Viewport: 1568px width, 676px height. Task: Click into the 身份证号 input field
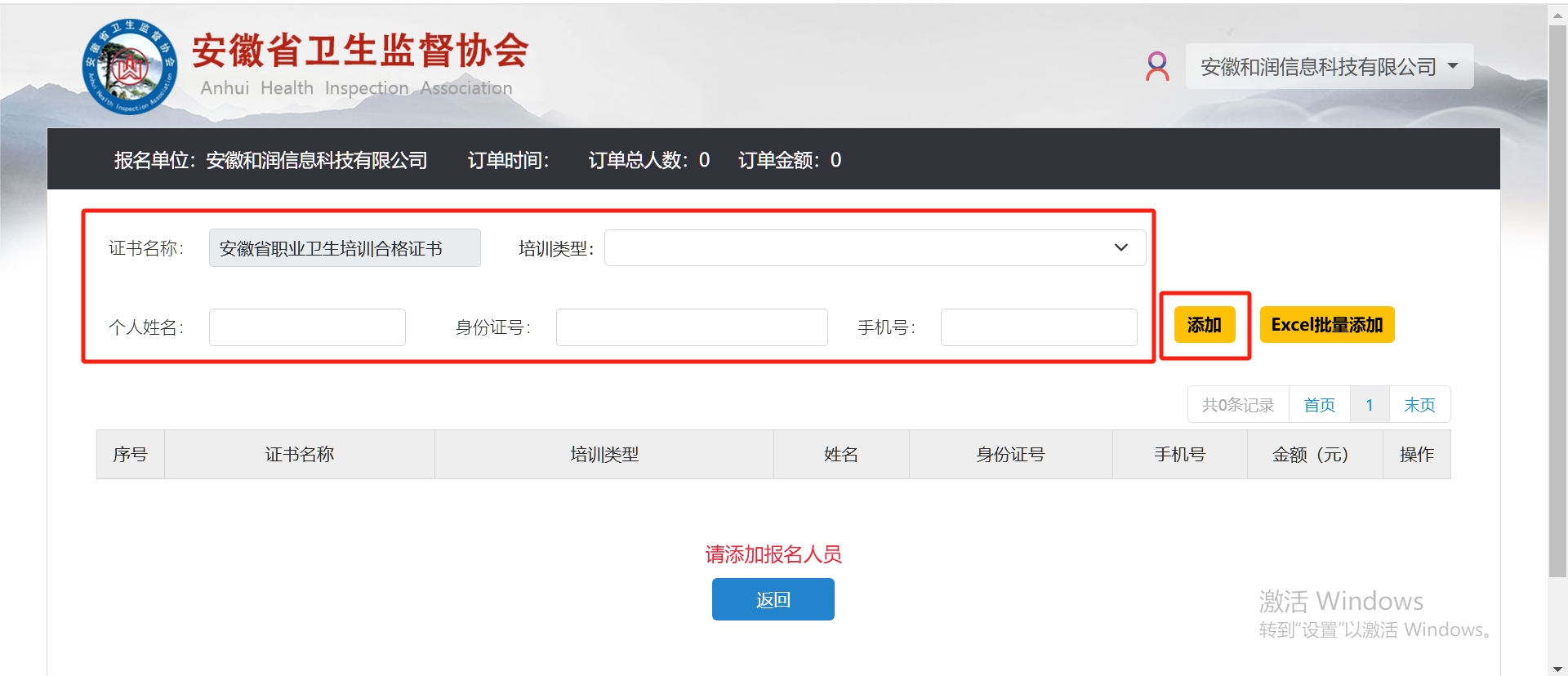pyautogui.click(x=691, y=327)
